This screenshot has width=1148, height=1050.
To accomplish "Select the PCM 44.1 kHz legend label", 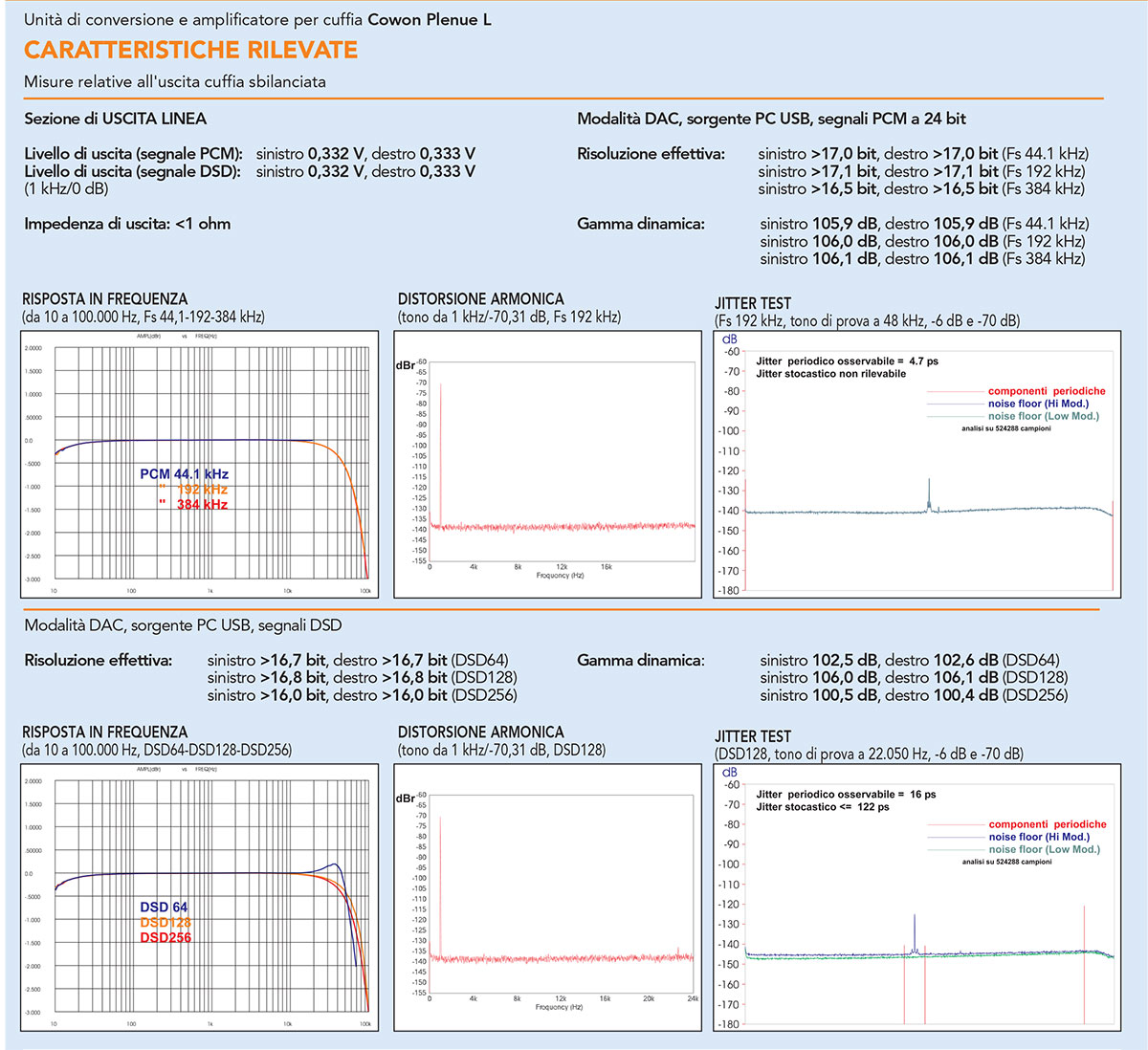I will coord(184,474).
